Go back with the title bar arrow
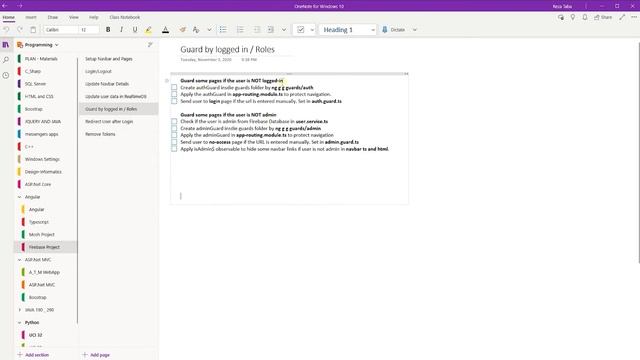Image resolution: width=640 pixels, height=360 pixels. 5,6
